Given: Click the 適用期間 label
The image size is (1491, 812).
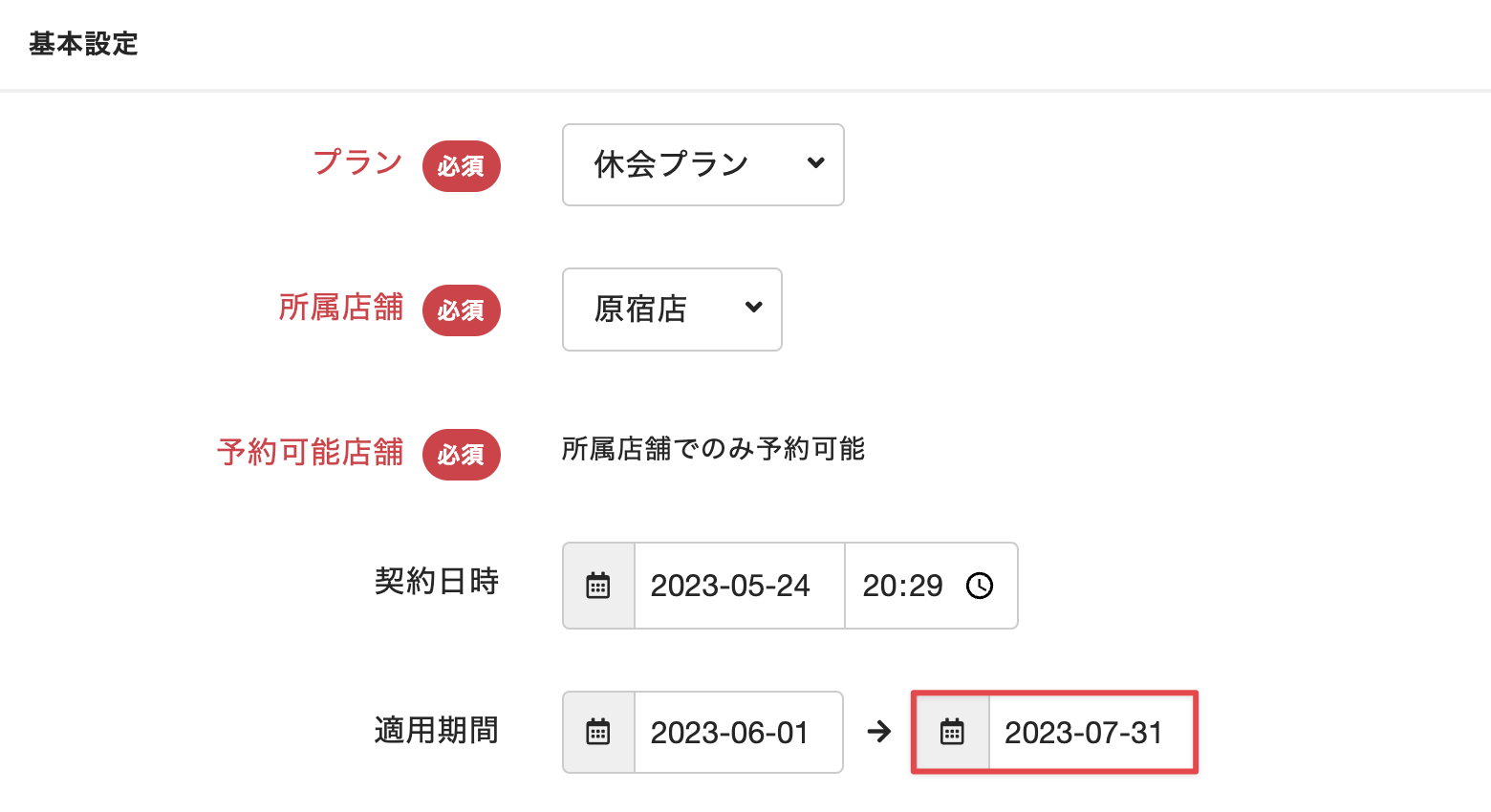Looking at the screenshot, I should tap(437, 731).
